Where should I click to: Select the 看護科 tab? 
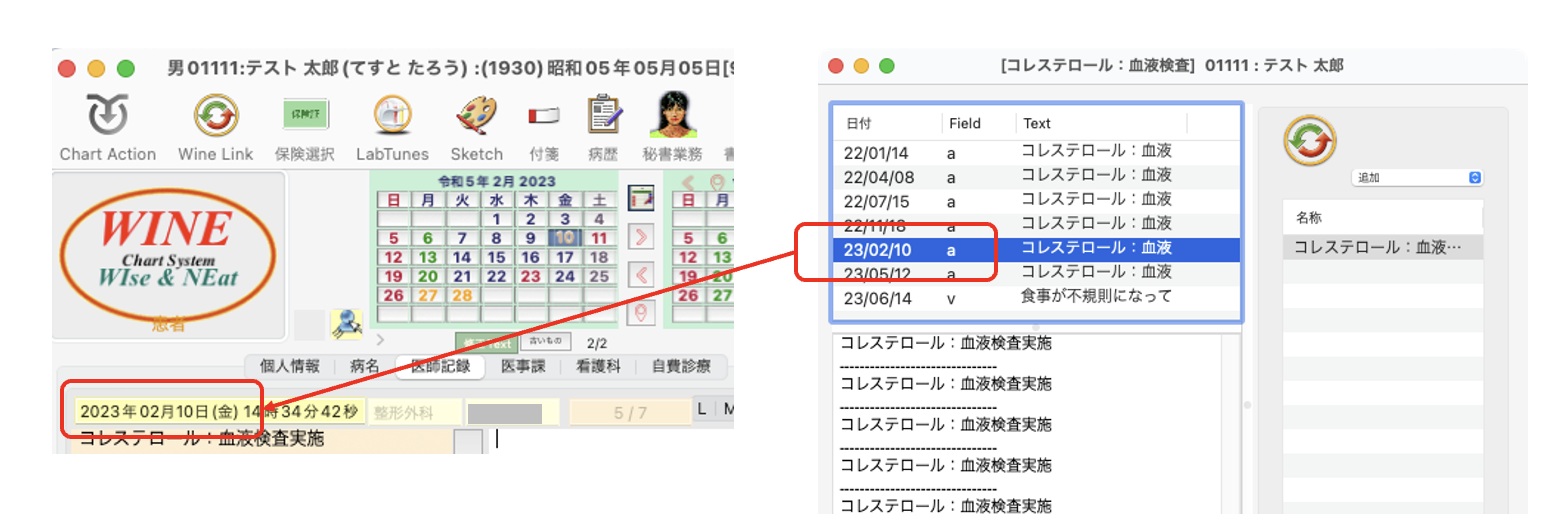point(598,367)
